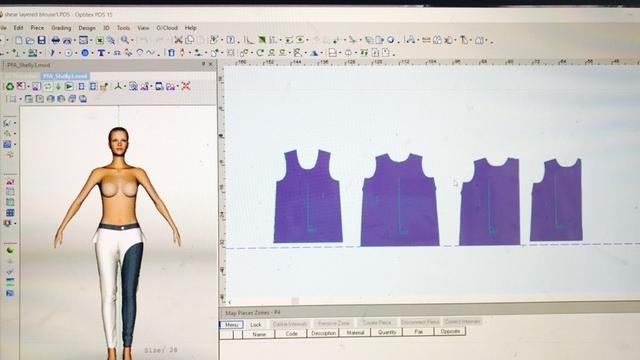Screen dimensions: 640x360
Task: Click the wave curve tool icon
Action: point(151,52)
